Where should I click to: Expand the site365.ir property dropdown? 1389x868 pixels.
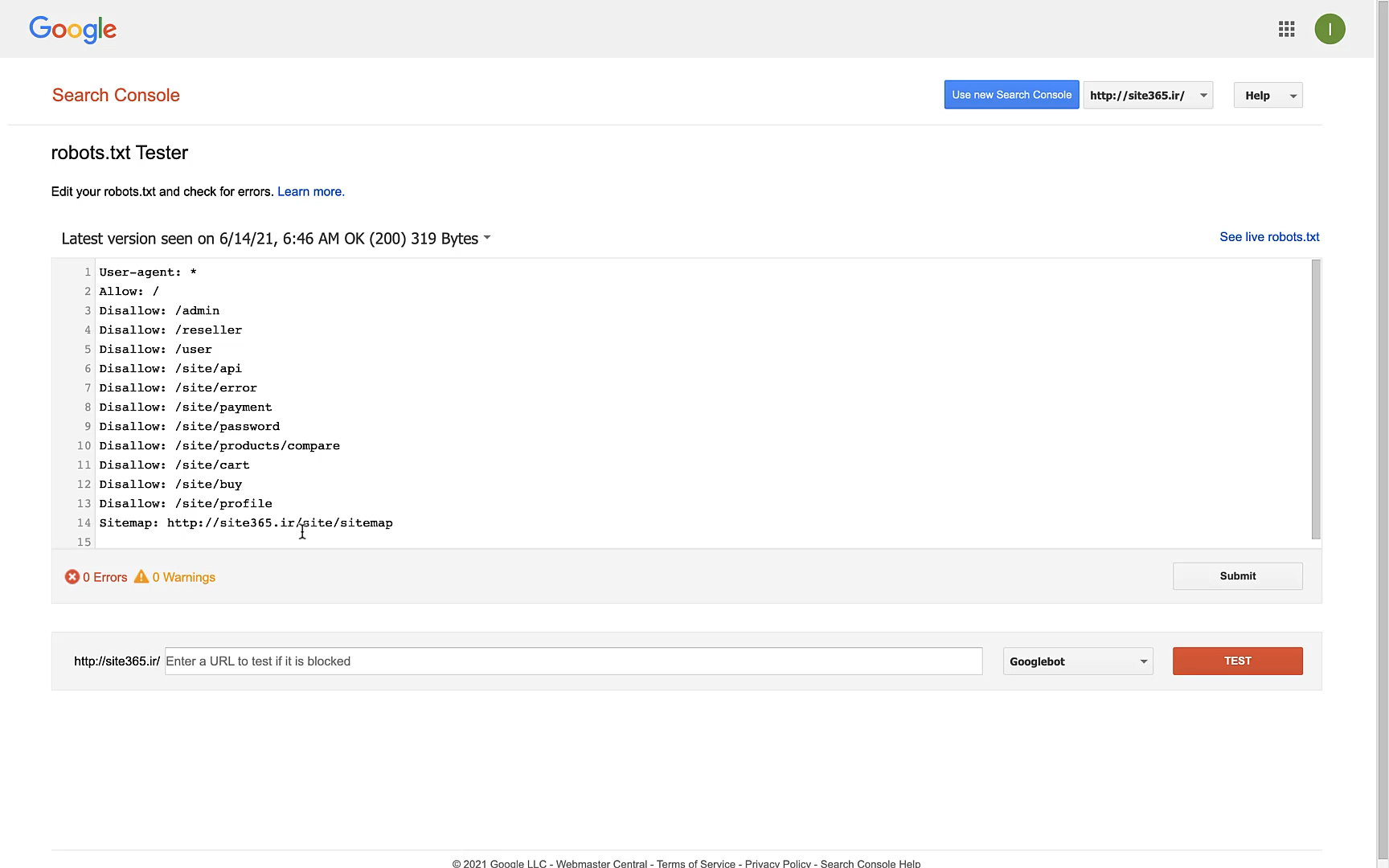pos(1147,96)
